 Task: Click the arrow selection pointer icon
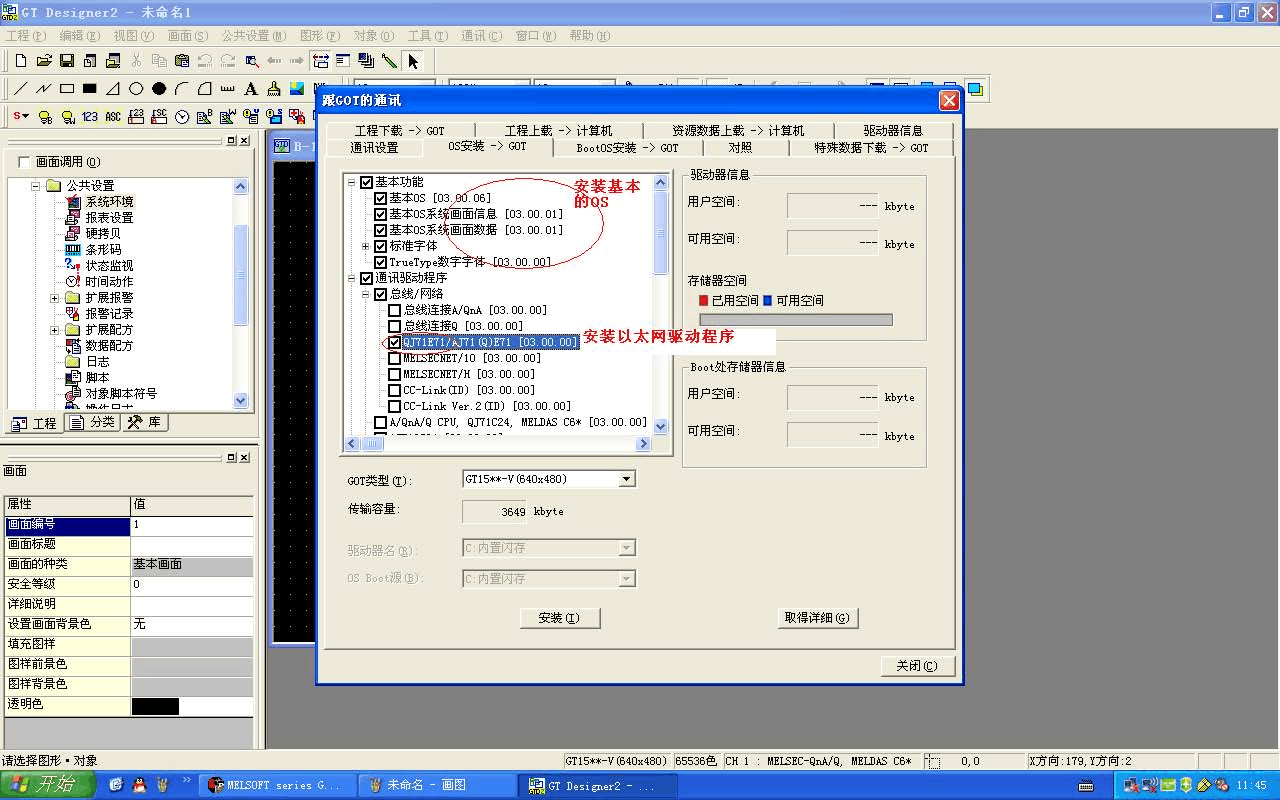coord(413,61)
